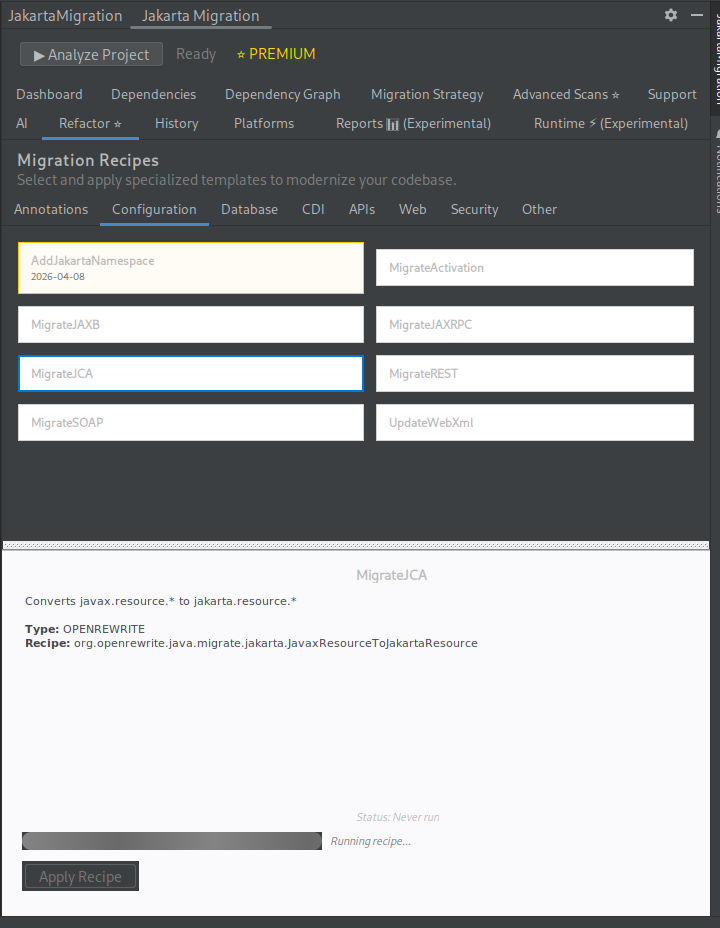Select the MigrateJAXRPC recipe card

tap(535, 324)
